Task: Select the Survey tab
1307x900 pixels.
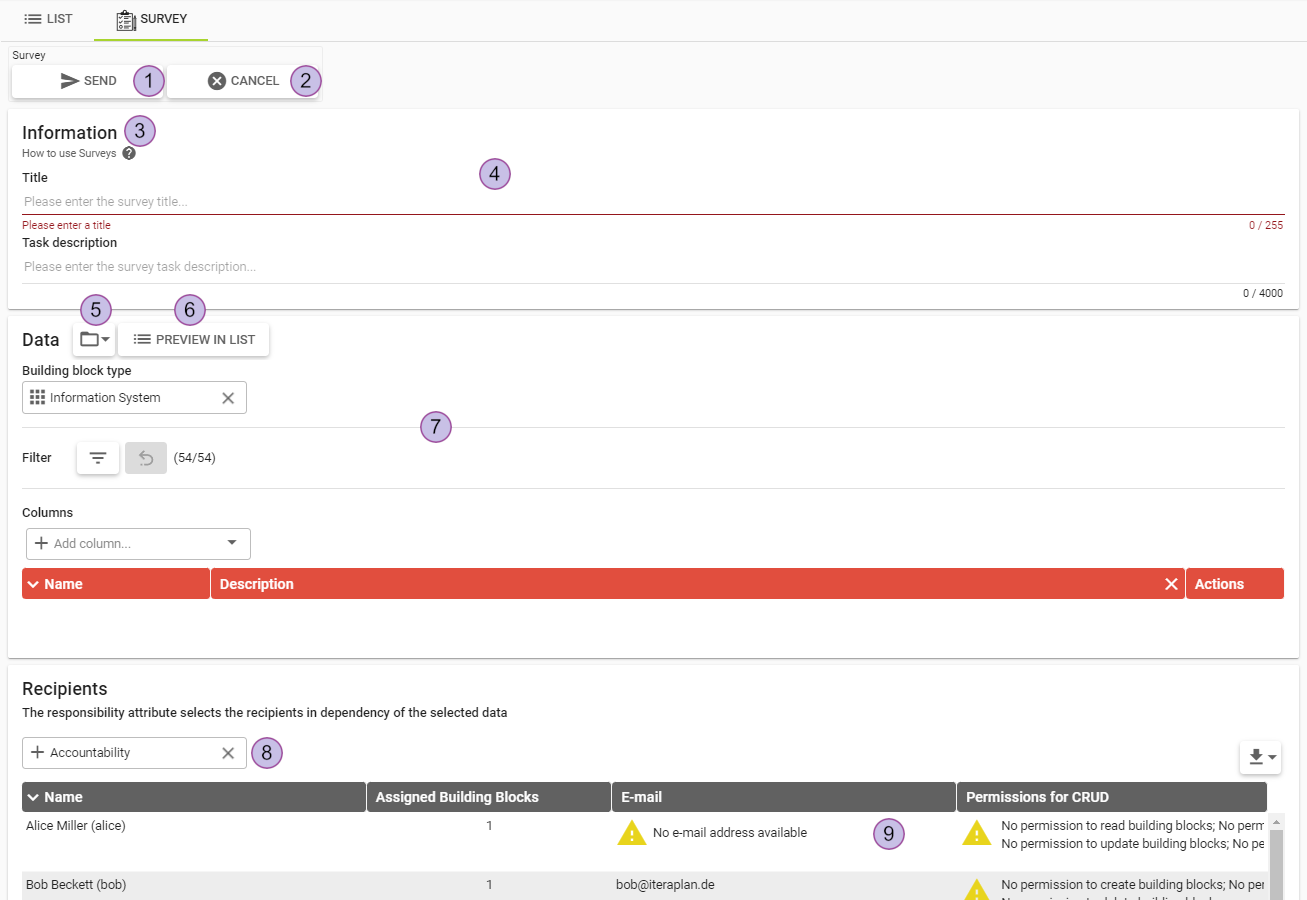Action: tap(151, 19)
